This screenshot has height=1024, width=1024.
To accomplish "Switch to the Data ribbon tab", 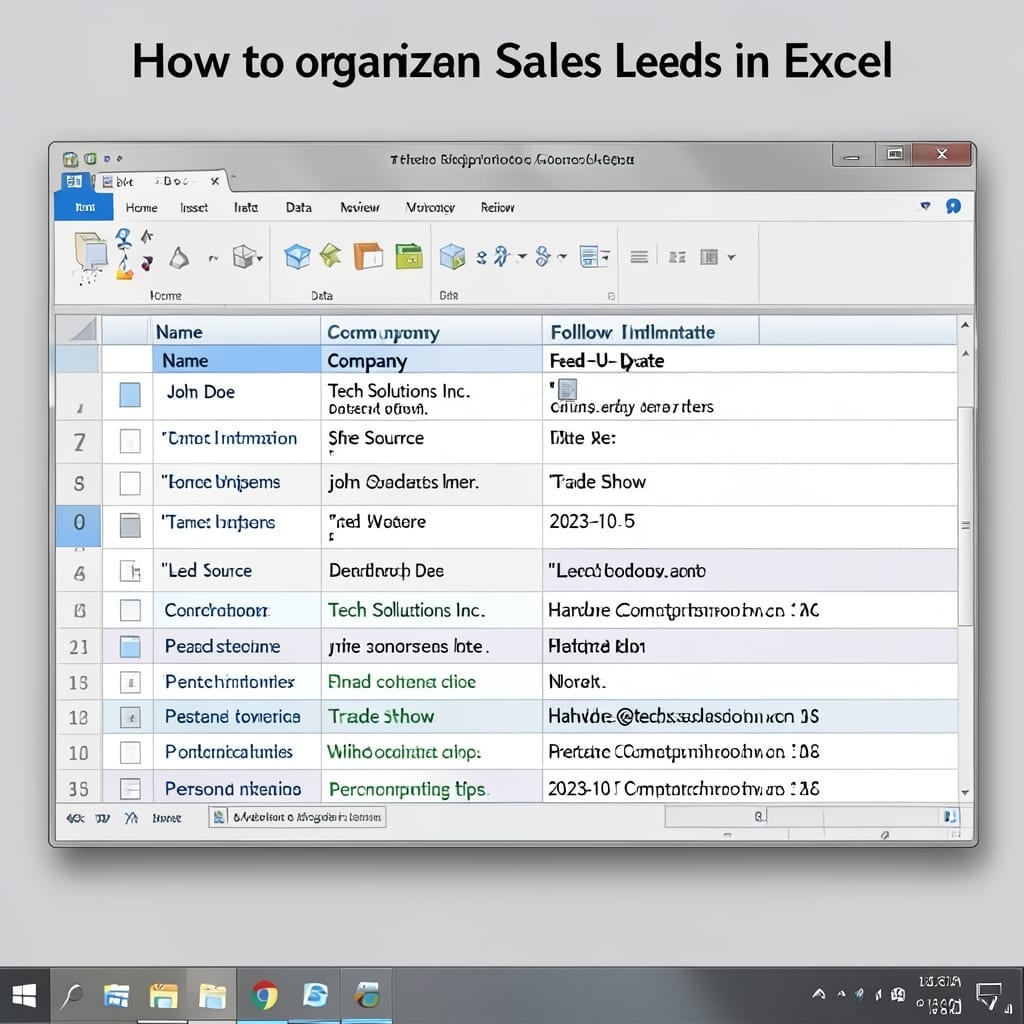I will (298, 208).
